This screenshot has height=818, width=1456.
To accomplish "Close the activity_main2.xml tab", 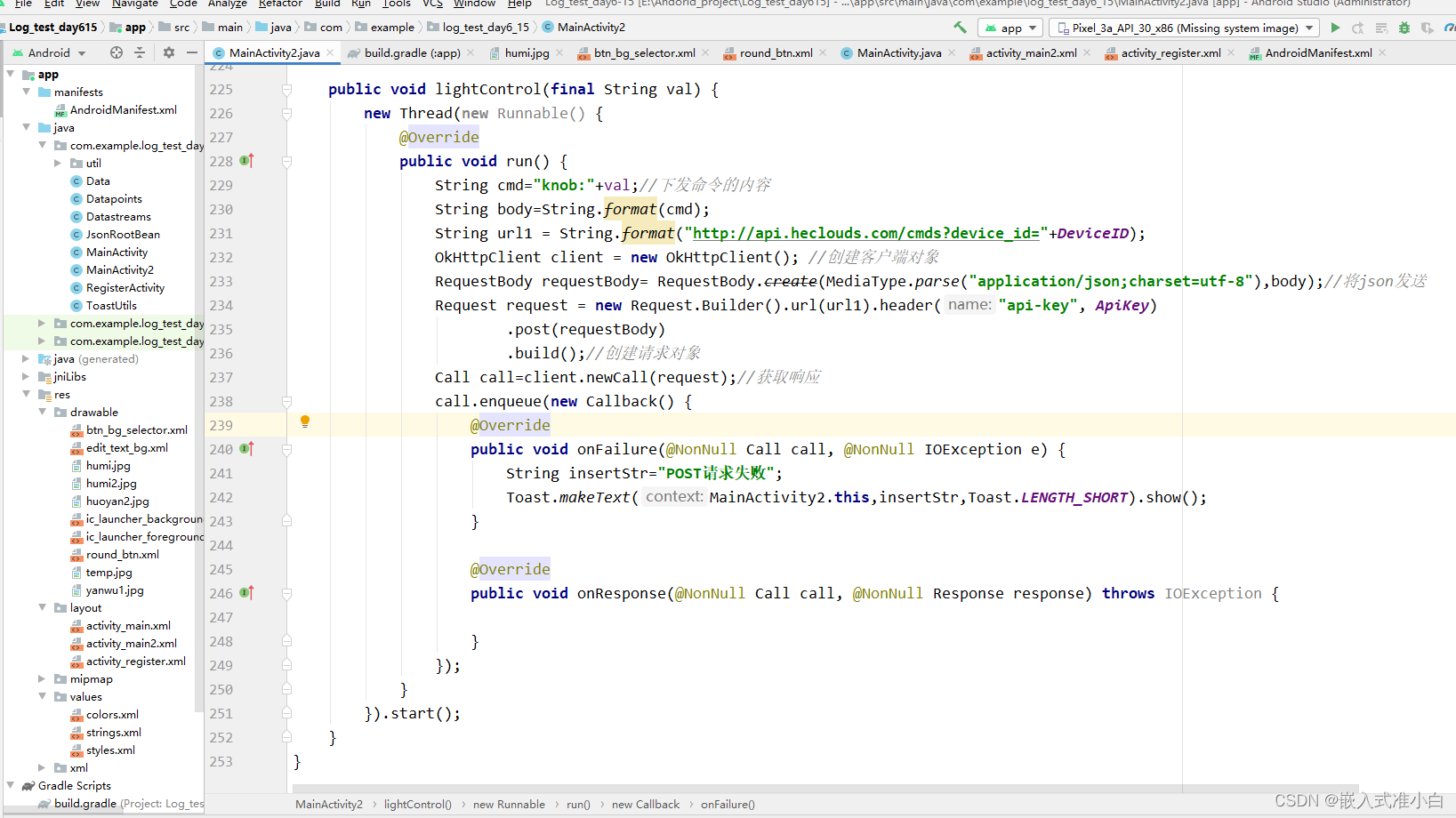I will pos(1087,52).
